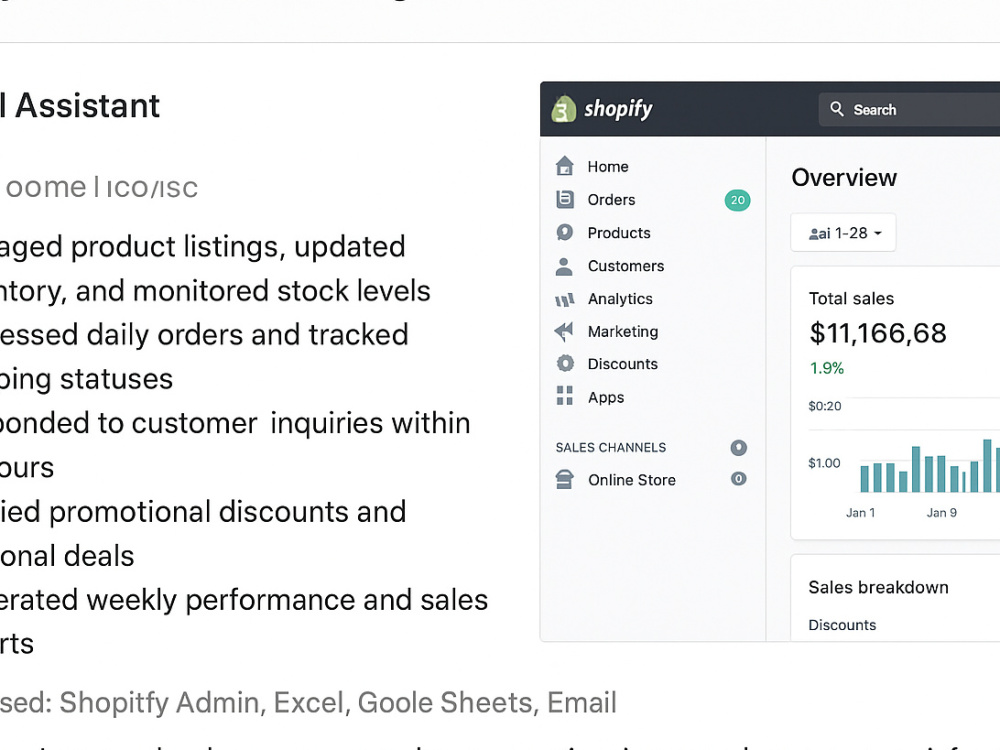Click the Orders count badge 20

click(x=737, y=200)
